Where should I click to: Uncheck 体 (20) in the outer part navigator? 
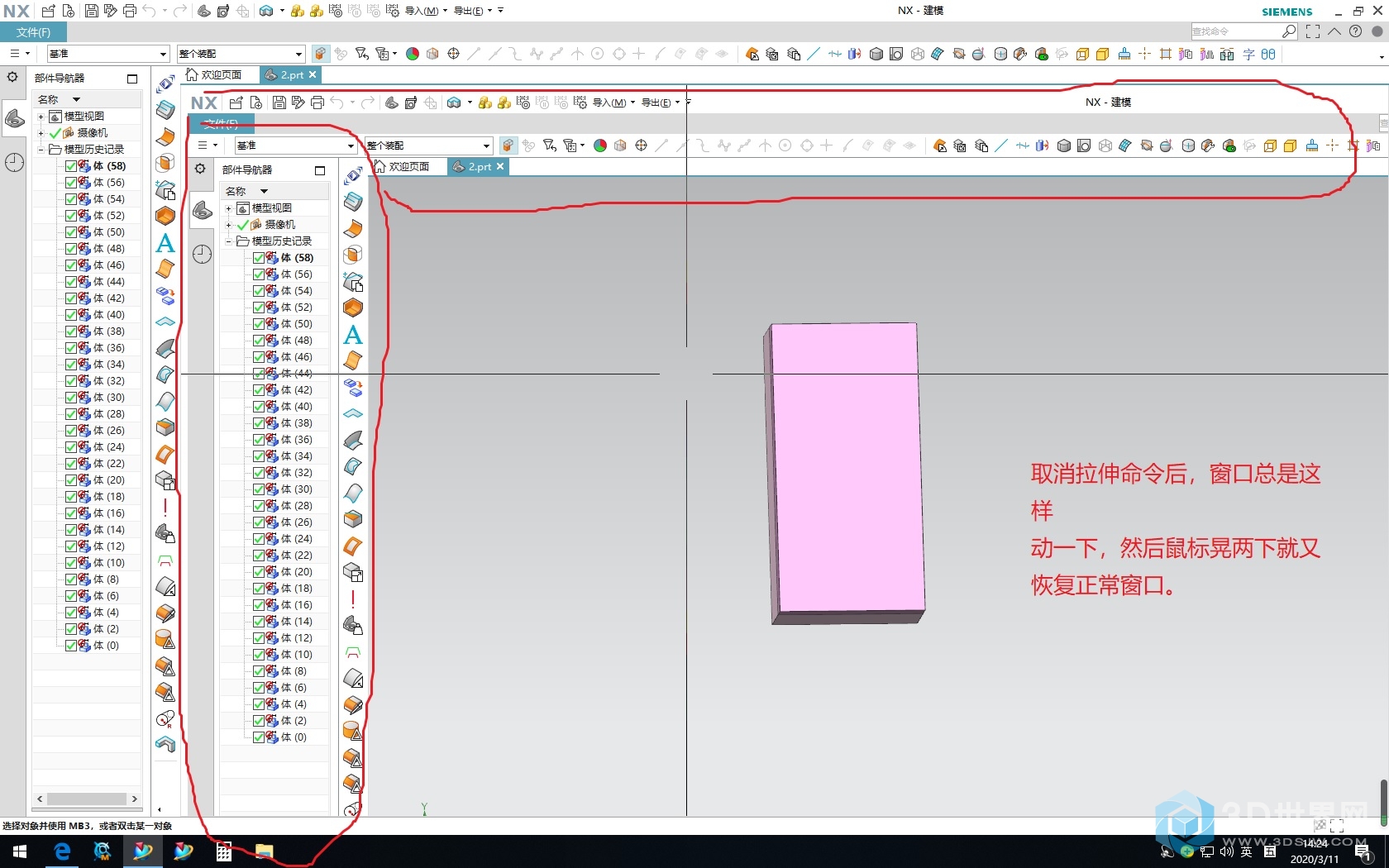71,480
